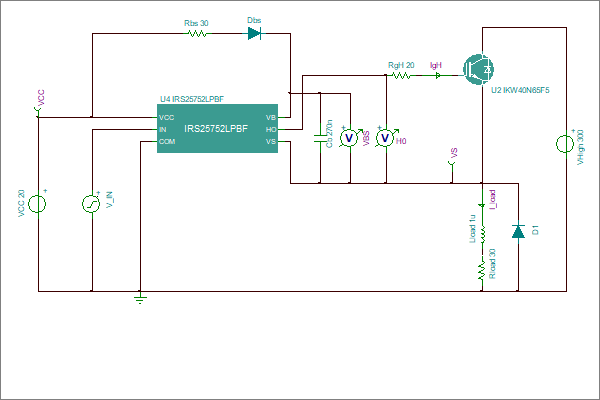The image size is (600, 400).
Task: Click the VCC pin label on IC
Action: 166,118
